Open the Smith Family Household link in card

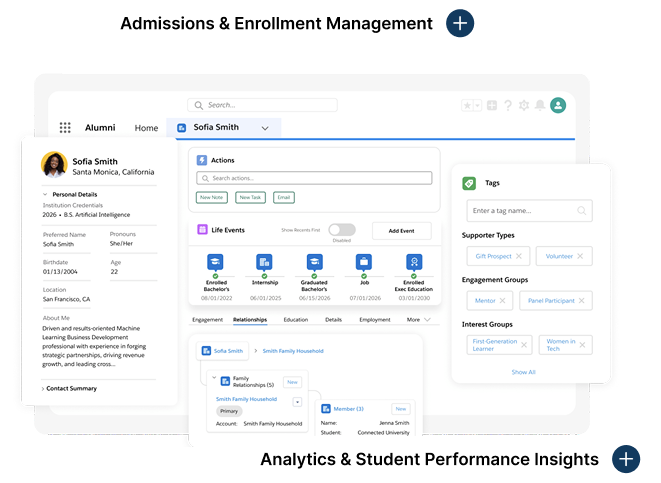coord(246,399)
